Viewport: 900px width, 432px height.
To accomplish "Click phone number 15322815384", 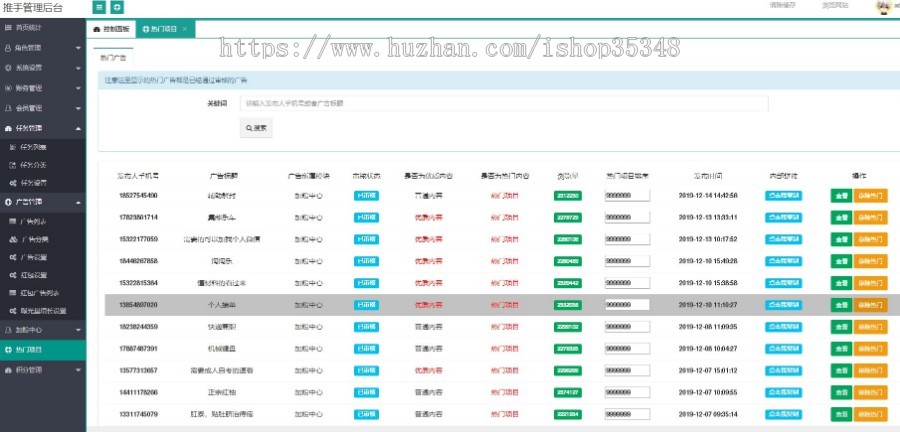I will point(137,283).
